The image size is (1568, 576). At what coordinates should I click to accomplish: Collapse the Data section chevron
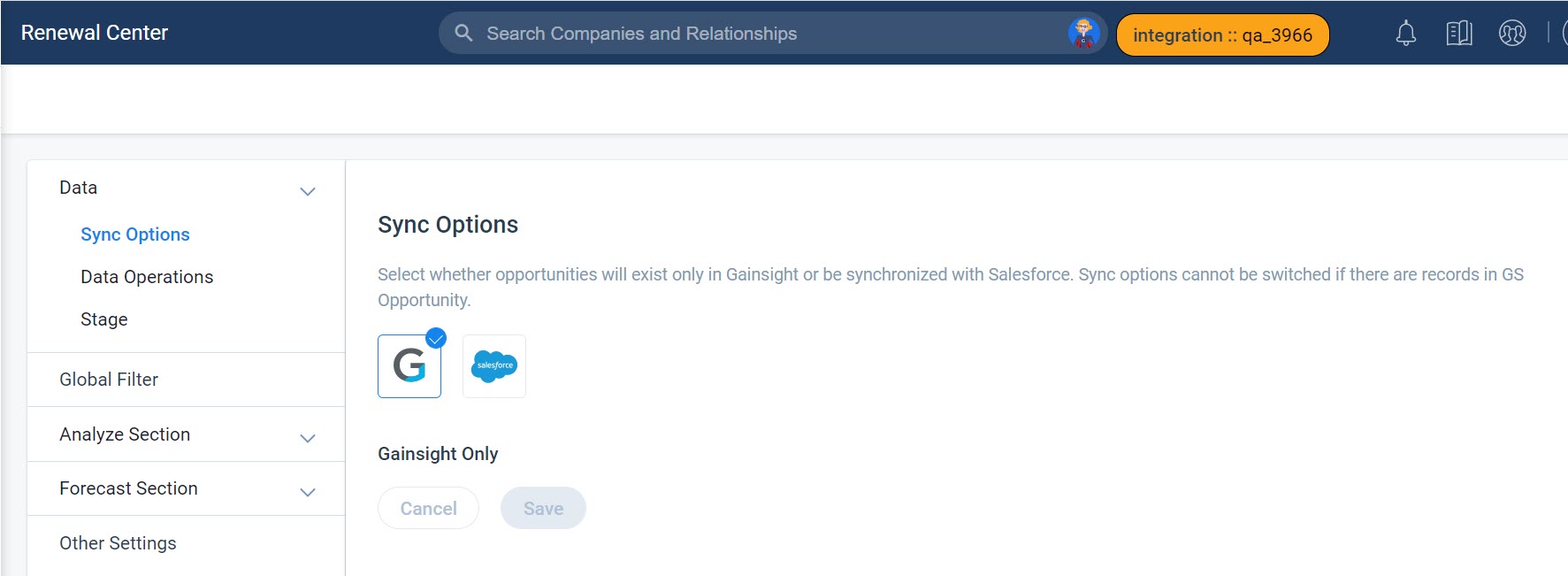[x=308, y=191]
